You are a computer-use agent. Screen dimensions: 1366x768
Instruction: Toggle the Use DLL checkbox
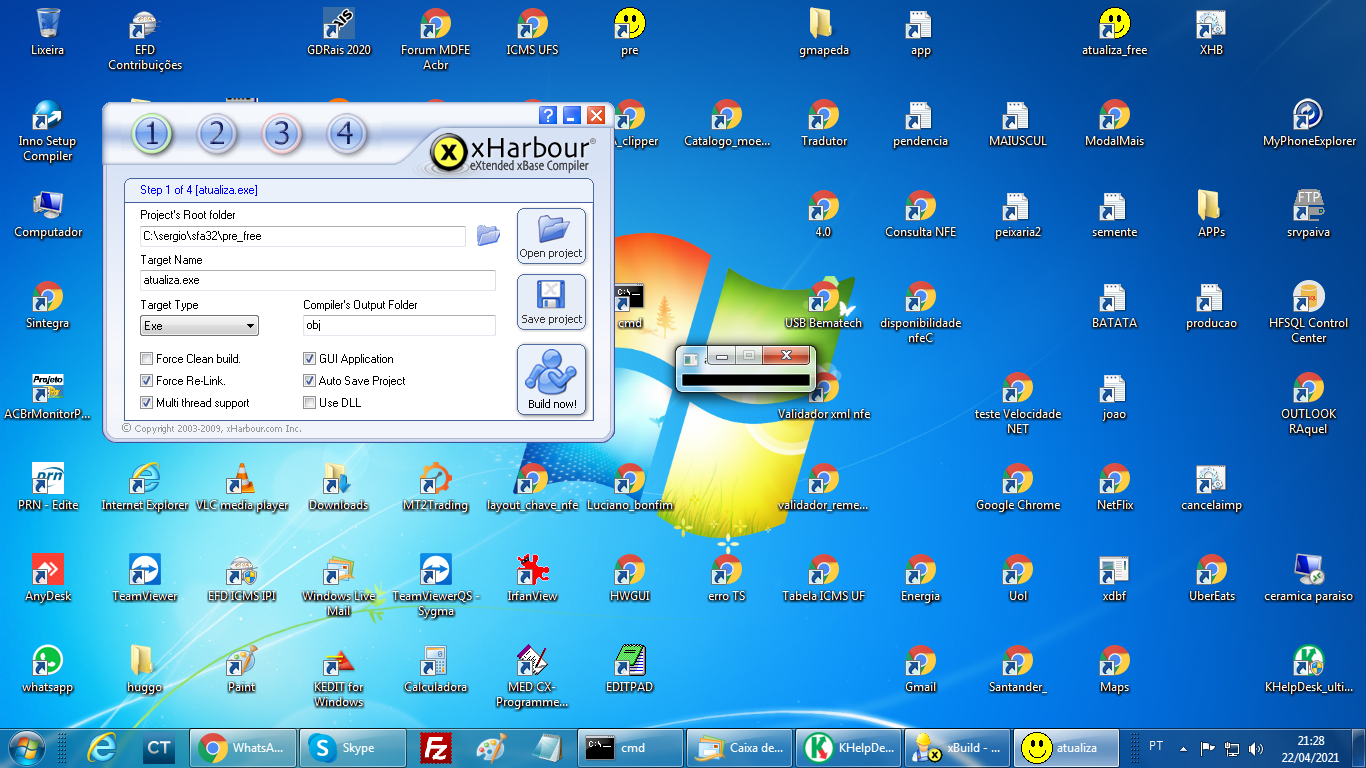click(310, 403)
